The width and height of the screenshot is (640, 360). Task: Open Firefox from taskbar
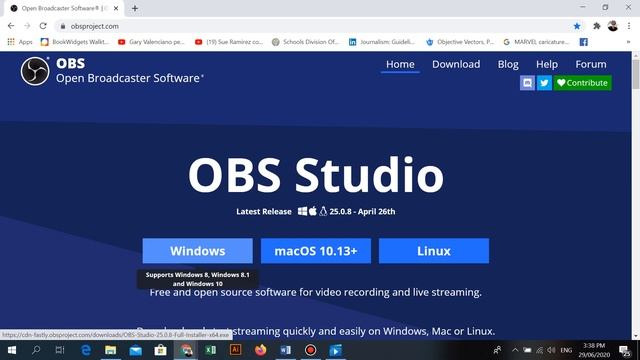pos(260,350)
